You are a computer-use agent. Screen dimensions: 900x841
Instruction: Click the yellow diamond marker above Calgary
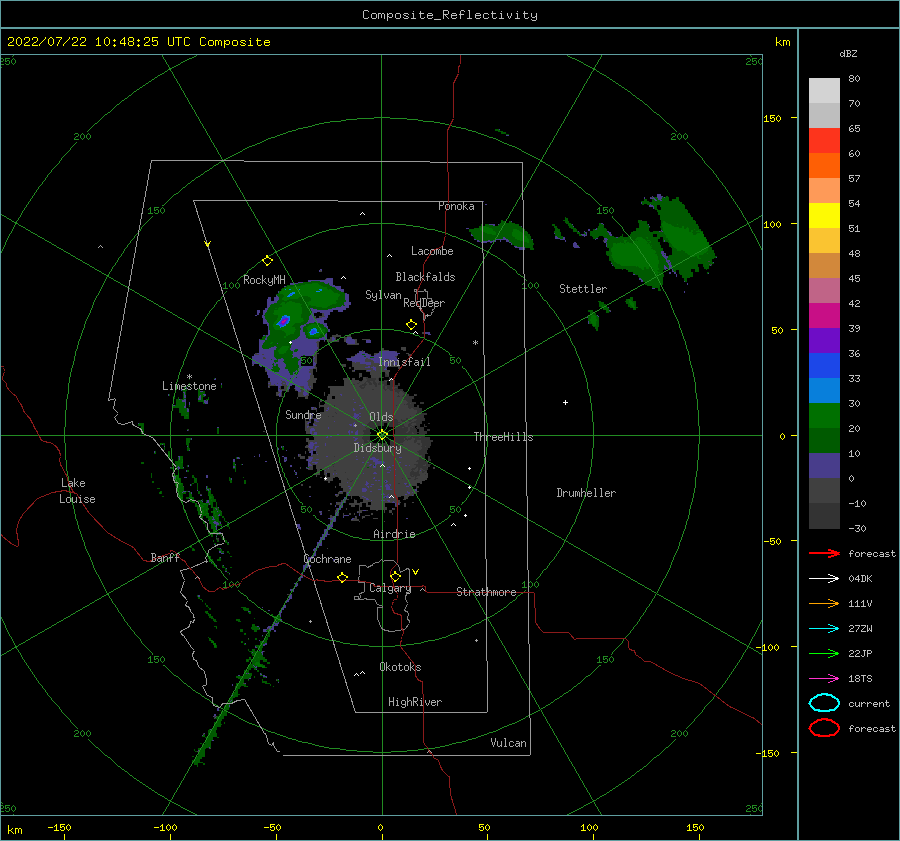(395, 576)
